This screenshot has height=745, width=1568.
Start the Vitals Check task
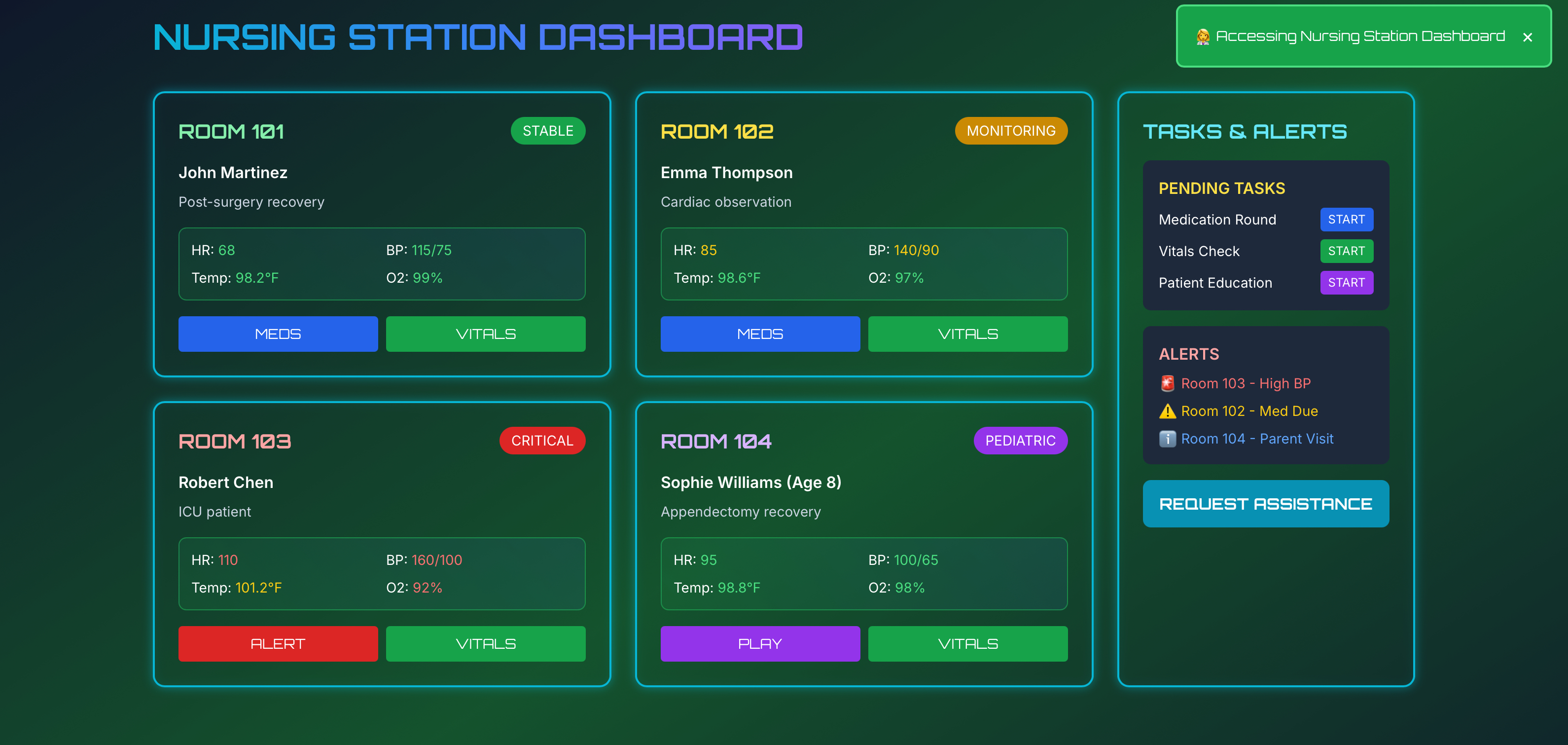[x=1346, y=251]
